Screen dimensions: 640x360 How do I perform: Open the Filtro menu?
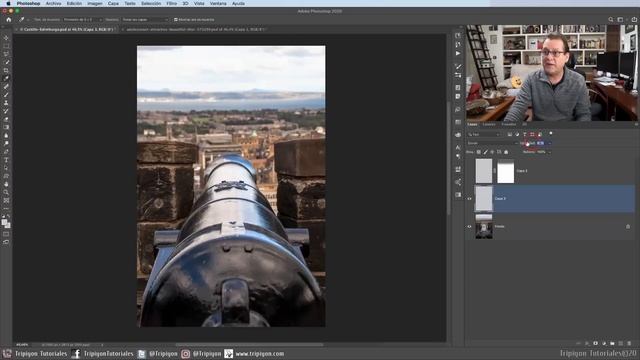pos(171,3)
